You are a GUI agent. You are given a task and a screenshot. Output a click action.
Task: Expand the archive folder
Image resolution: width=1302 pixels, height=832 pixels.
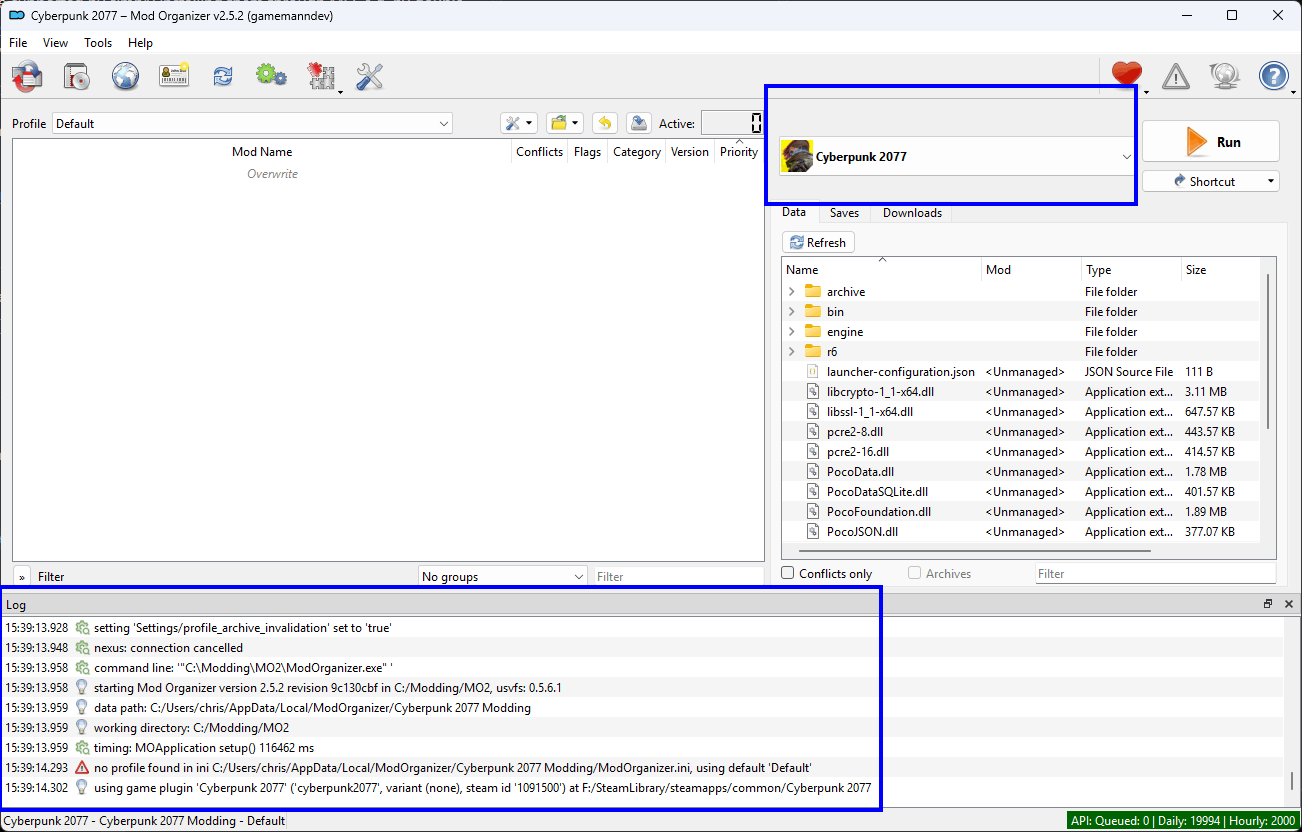[x=792, y=292]
